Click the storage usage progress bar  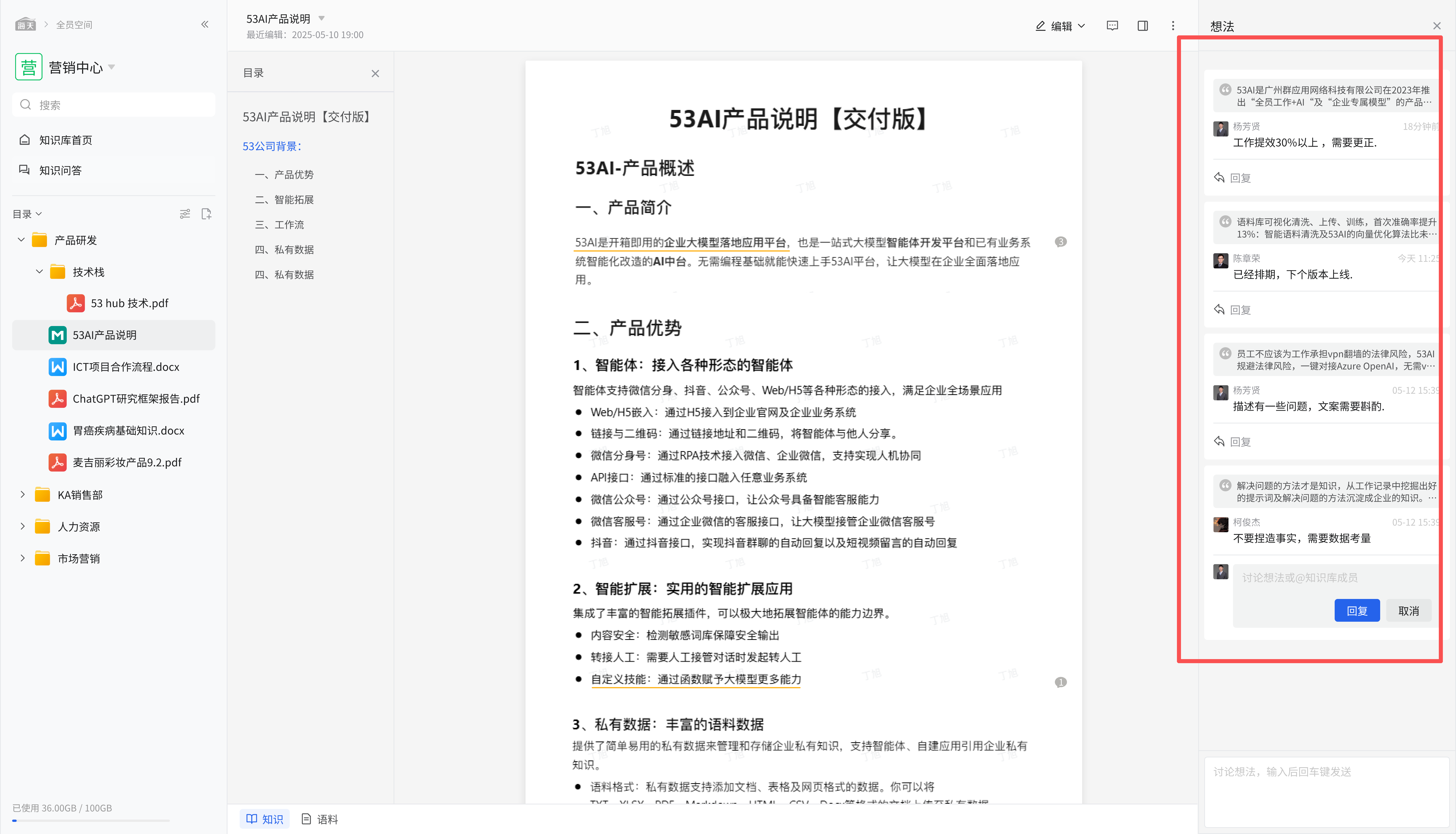[x=90, y=821]
